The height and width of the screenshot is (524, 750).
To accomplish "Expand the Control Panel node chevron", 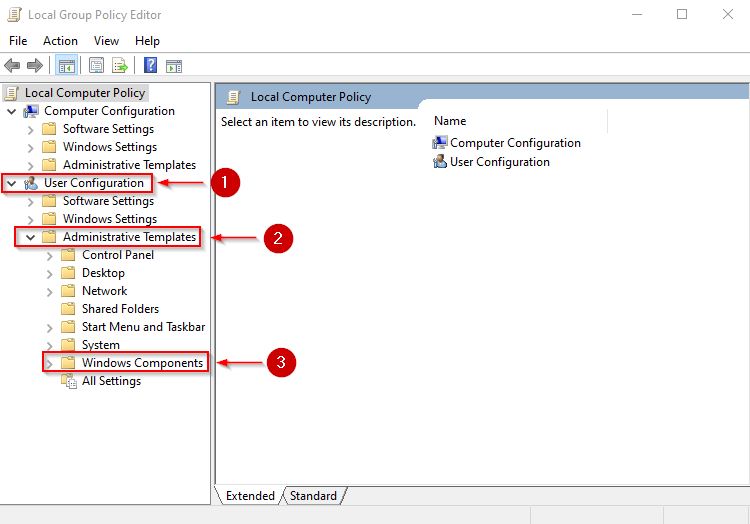I will (50, 256).
